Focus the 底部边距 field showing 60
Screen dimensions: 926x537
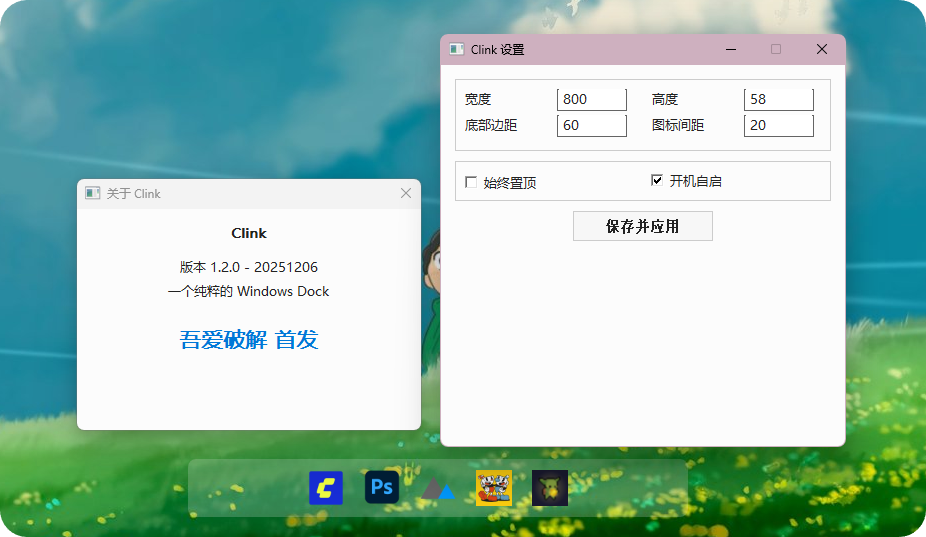(x=591, y=125)
